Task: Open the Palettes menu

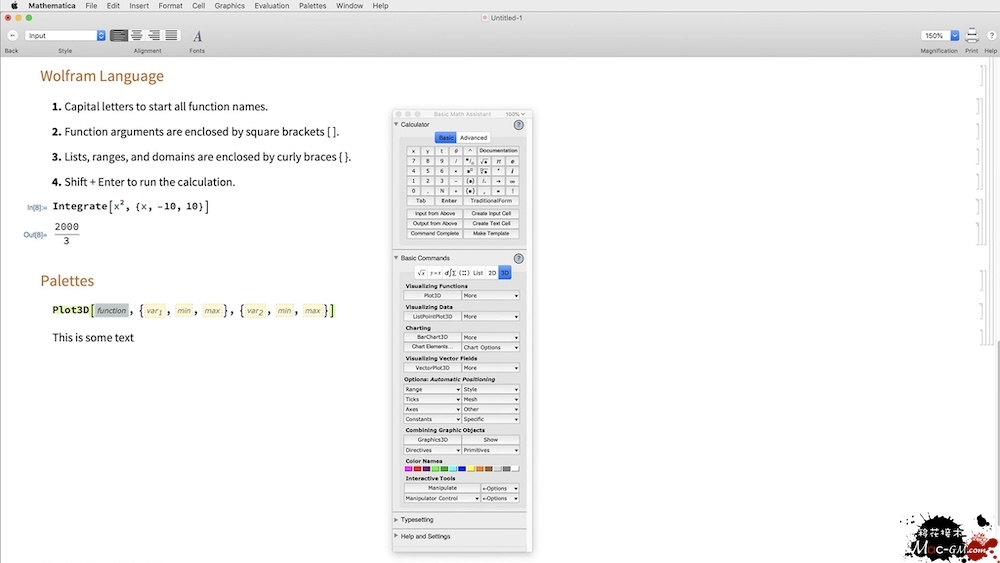Action: 312,6
